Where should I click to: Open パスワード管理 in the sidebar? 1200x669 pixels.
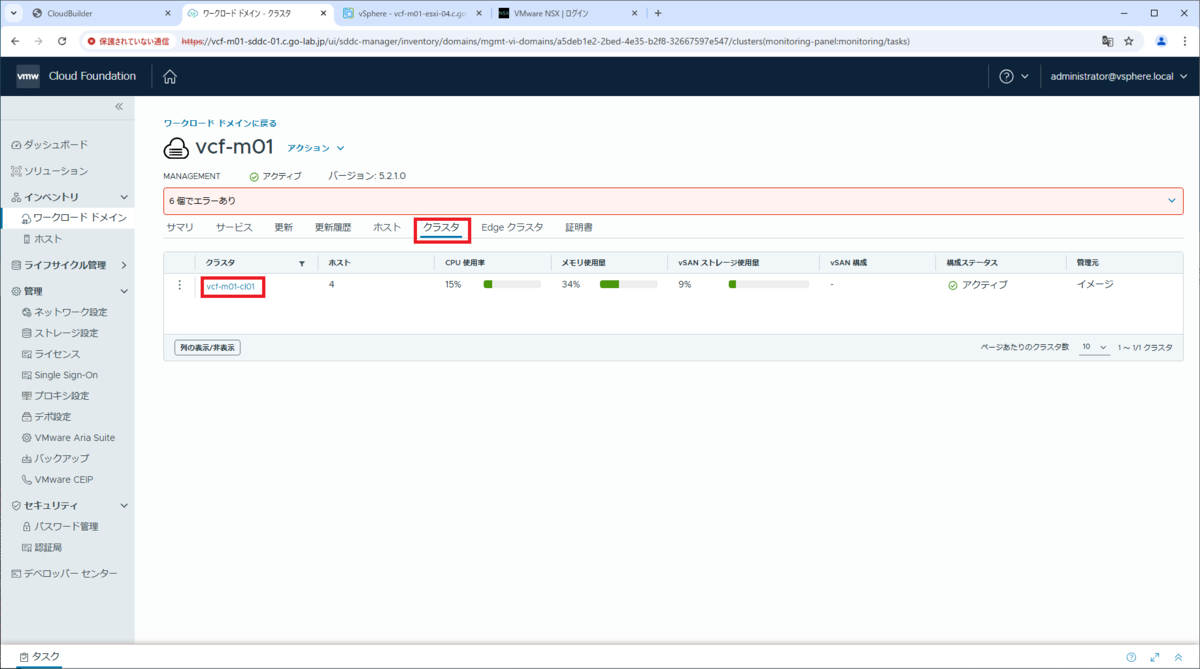[x=60, y=526]
